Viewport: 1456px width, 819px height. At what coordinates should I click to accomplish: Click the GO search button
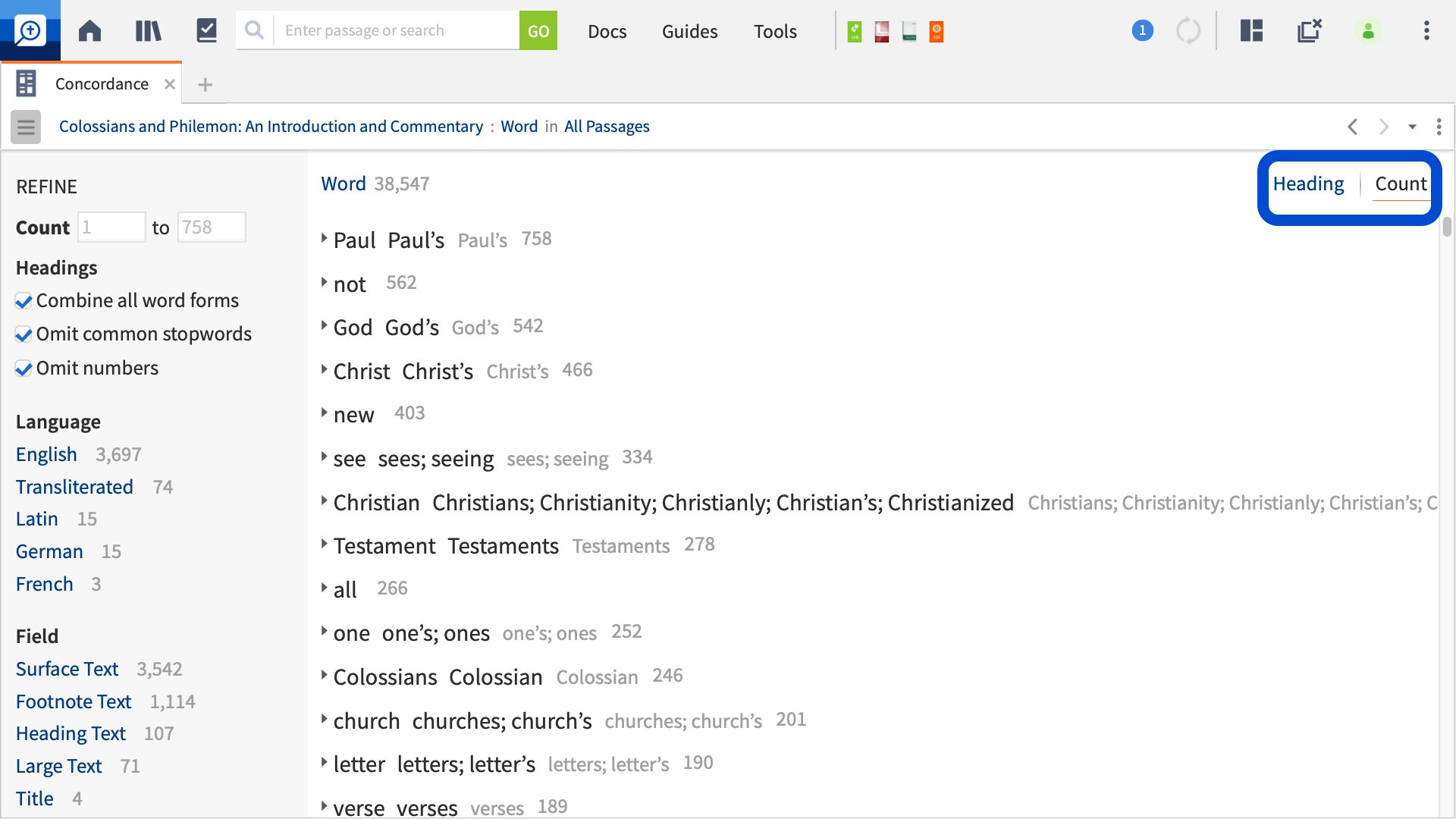pos(538,30)
